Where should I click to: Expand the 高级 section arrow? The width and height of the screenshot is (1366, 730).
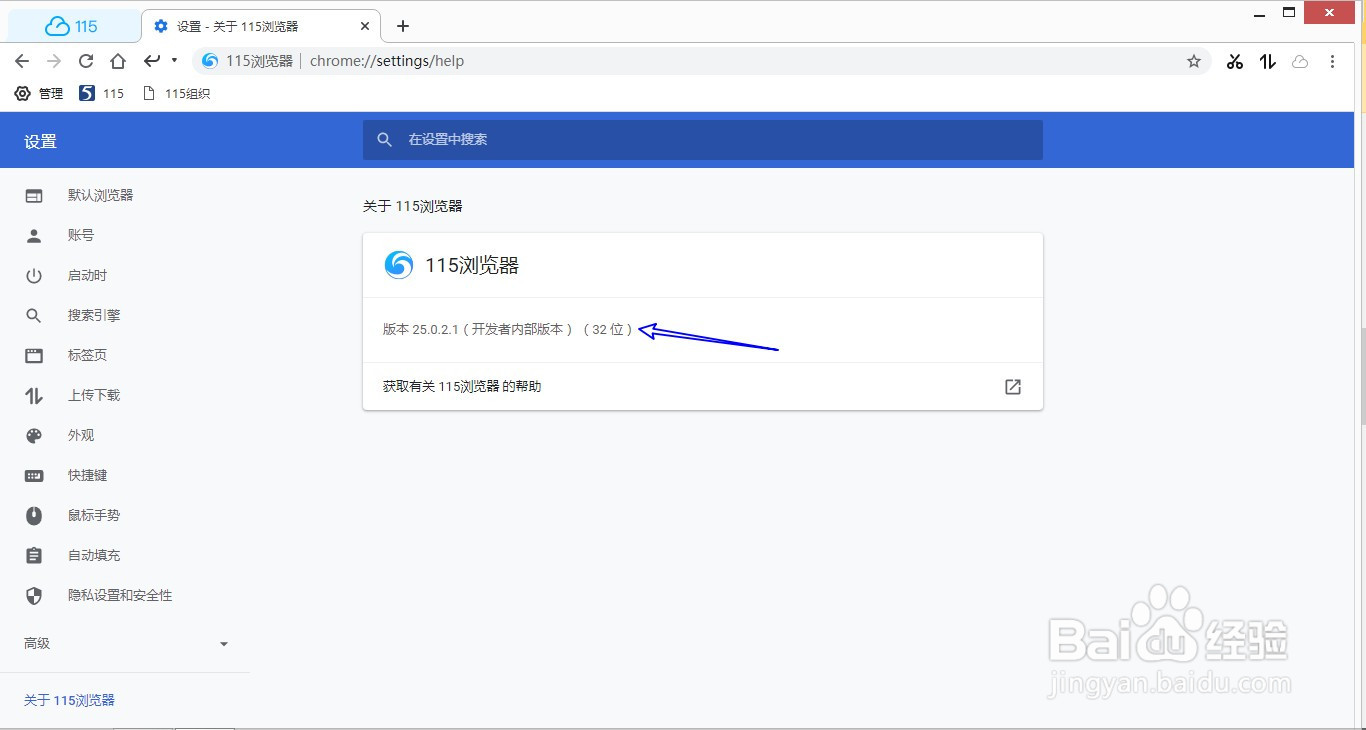tap(224, 644)
